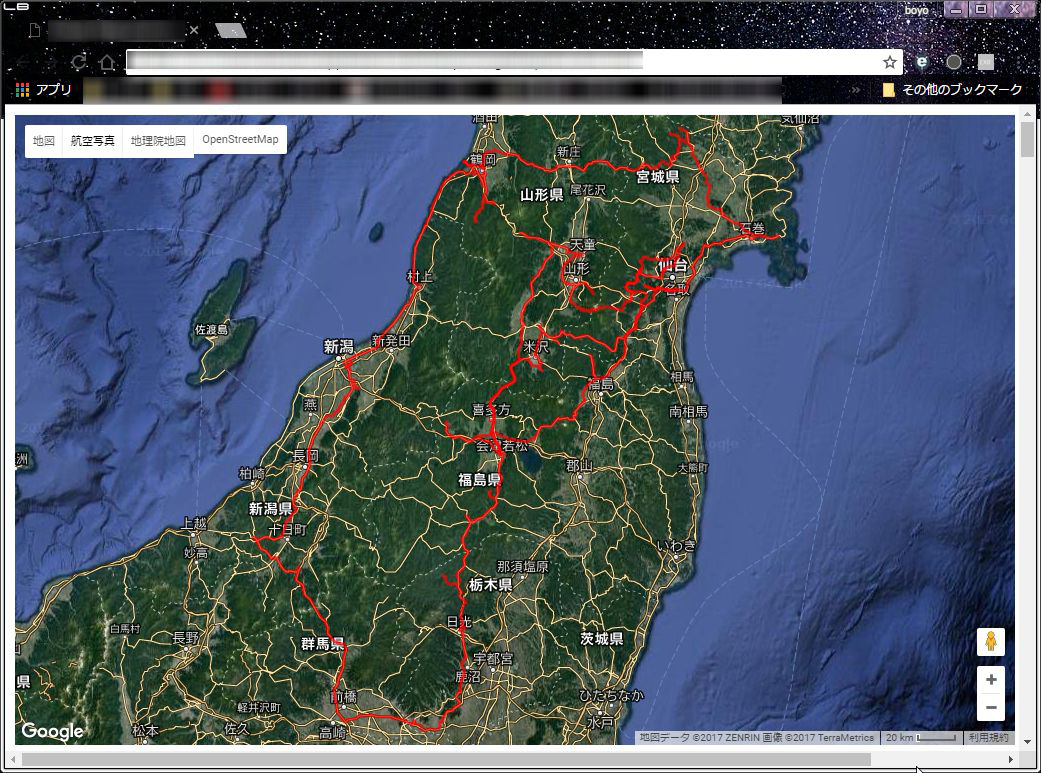Click the 新潟県 prefecture label
The image size is (1041, 773).
pos(270,509)
